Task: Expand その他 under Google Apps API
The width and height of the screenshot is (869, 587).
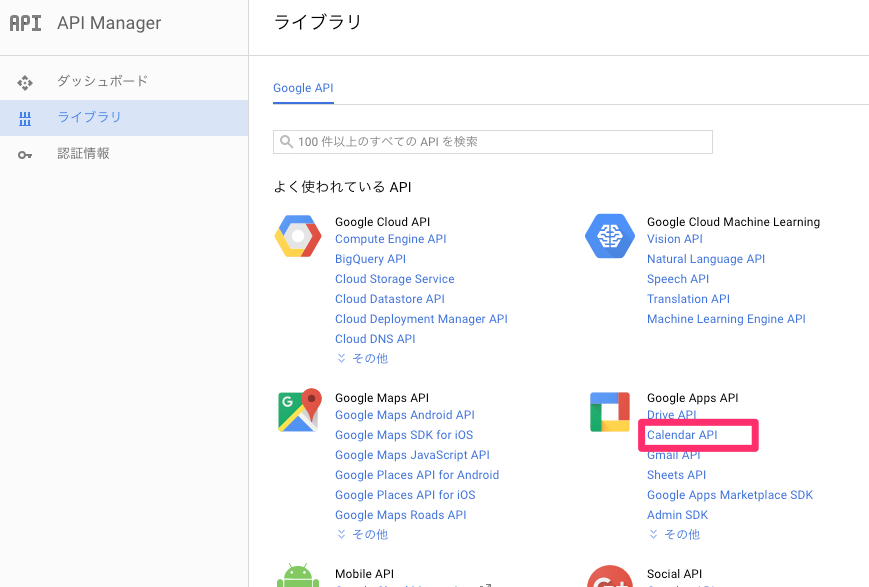Action: tap(674, 534)
